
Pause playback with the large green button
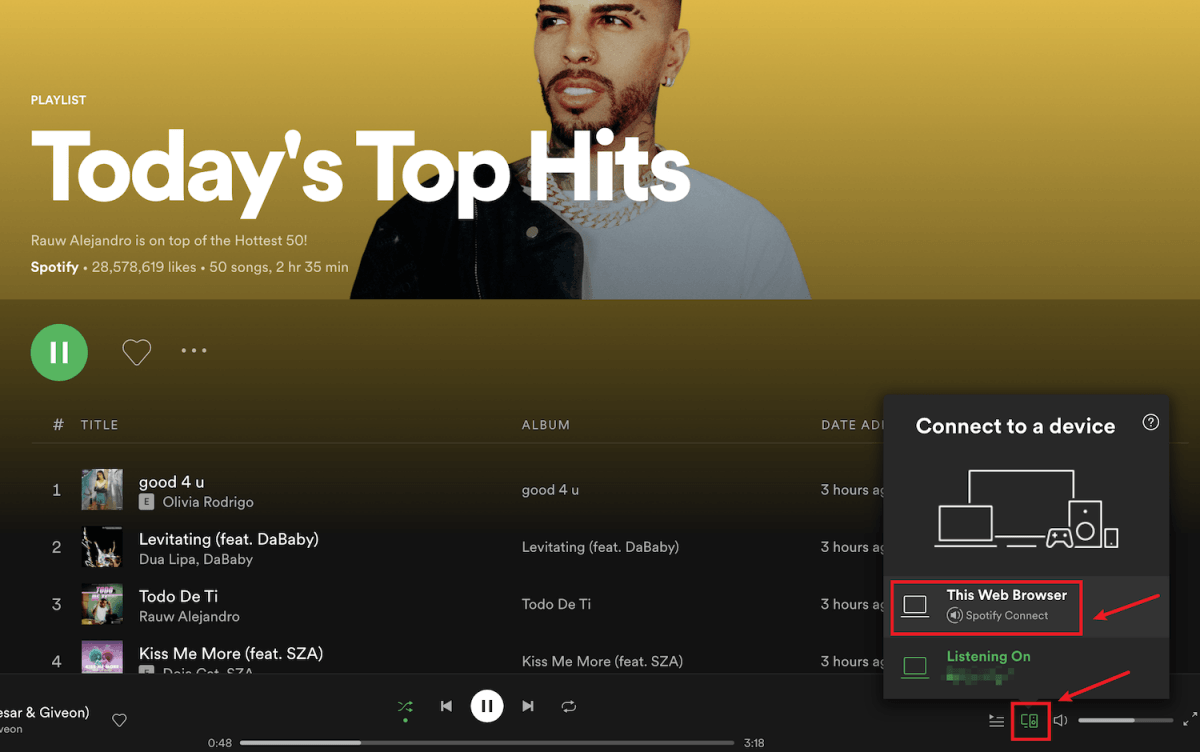coord(59,351)
